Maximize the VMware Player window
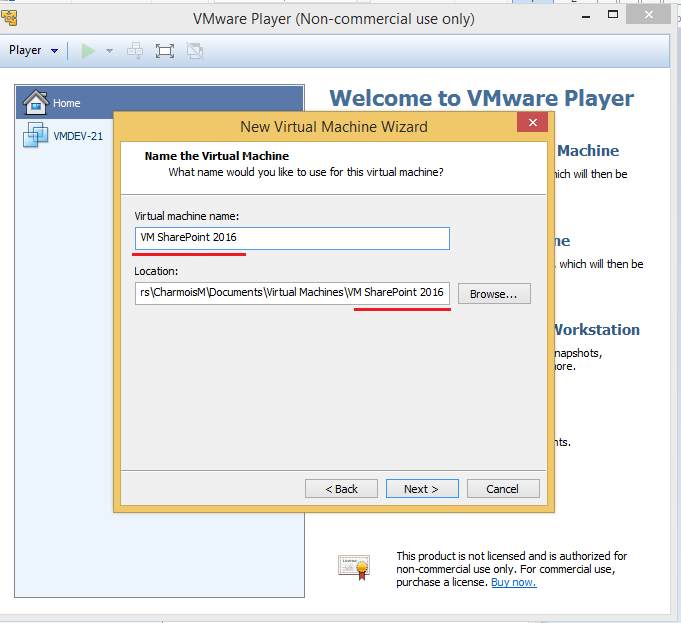This screenshot has width=681, height=623. pos(612,14)
